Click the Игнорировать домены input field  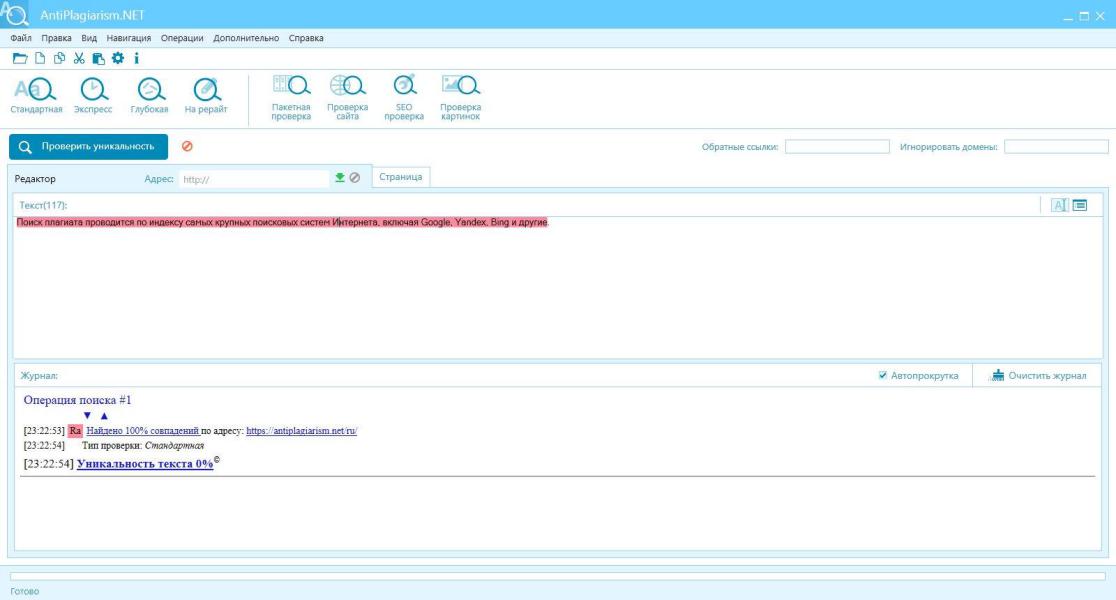coord(1056,147)
